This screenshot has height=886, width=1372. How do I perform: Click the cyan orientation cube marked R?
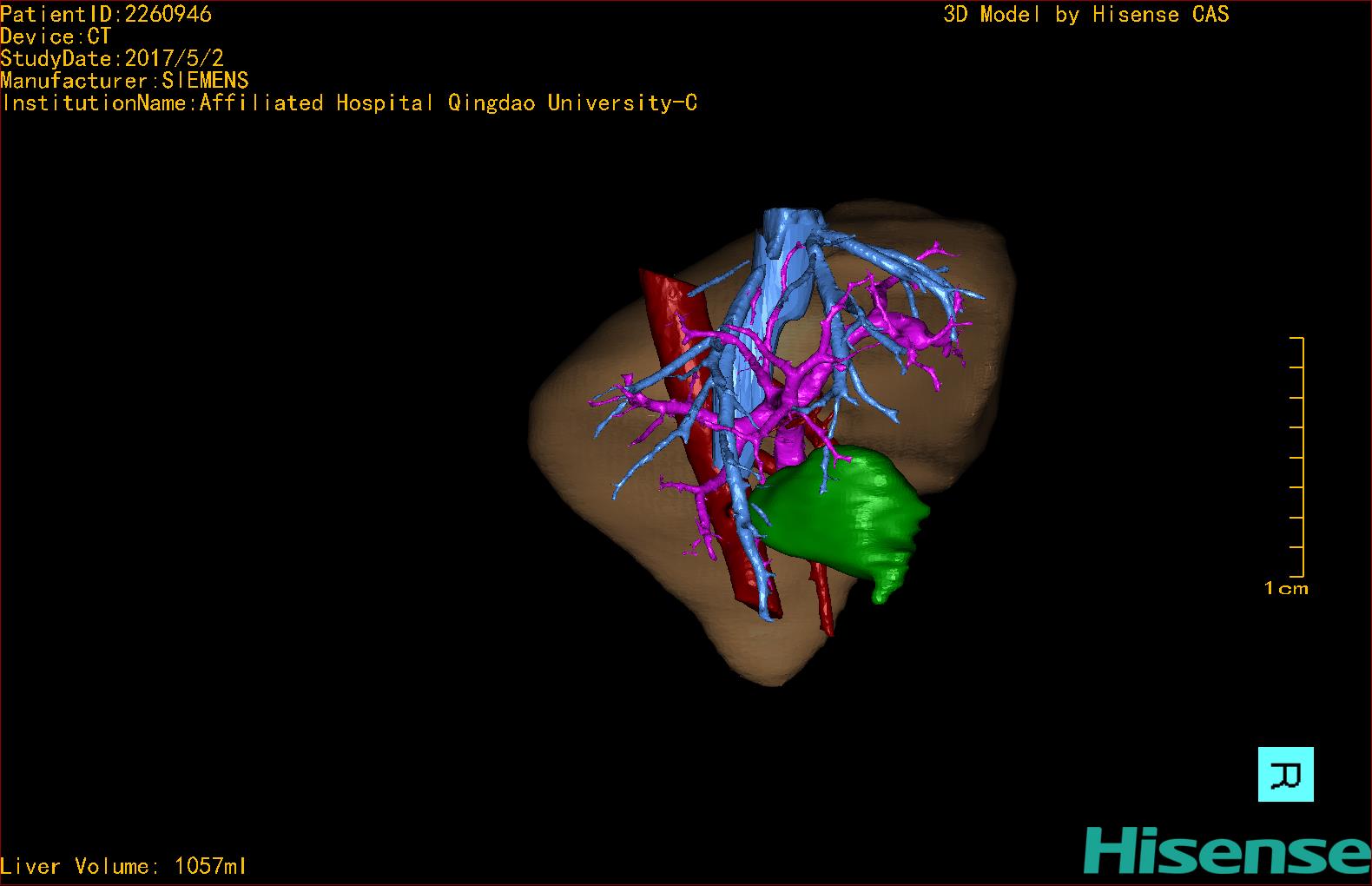1286,774
